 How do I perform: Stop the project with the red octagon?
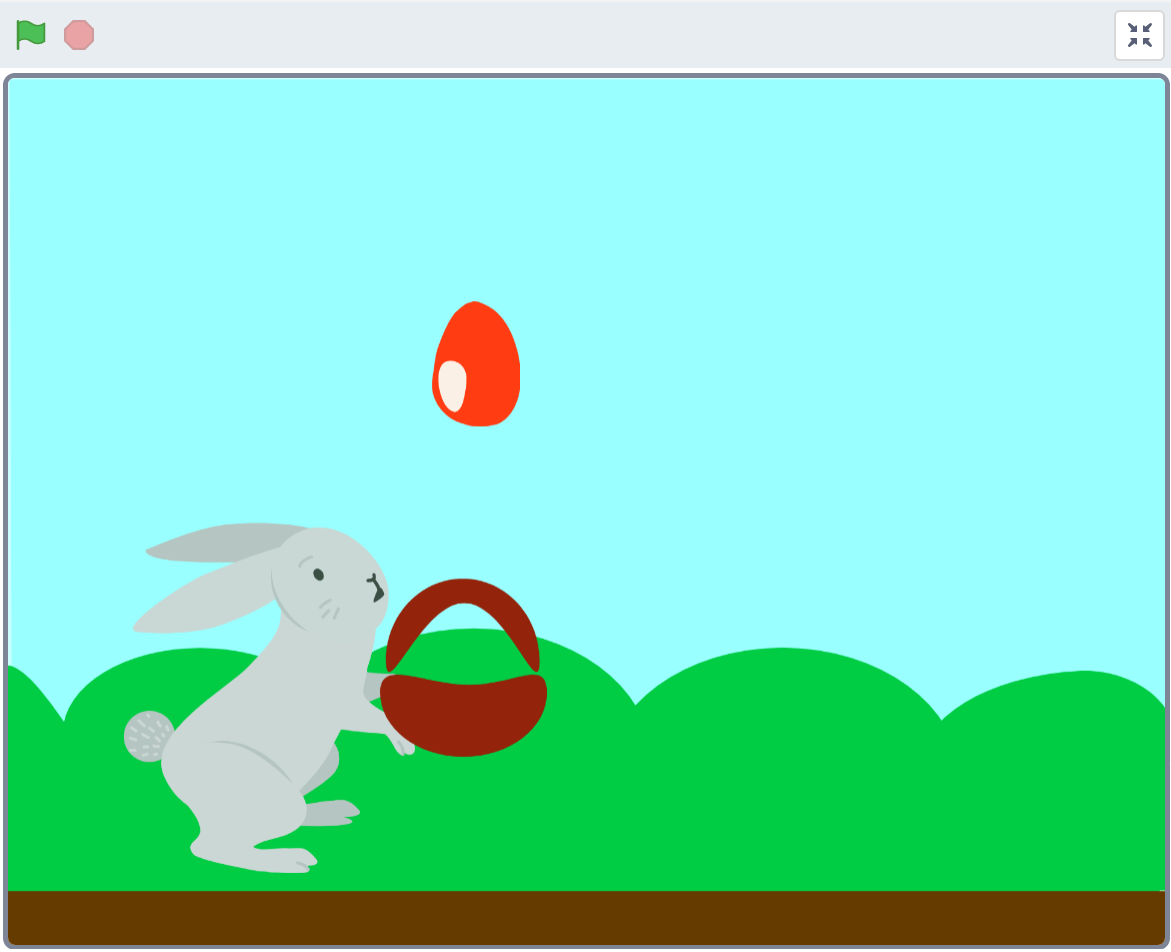tap(79, 35)
